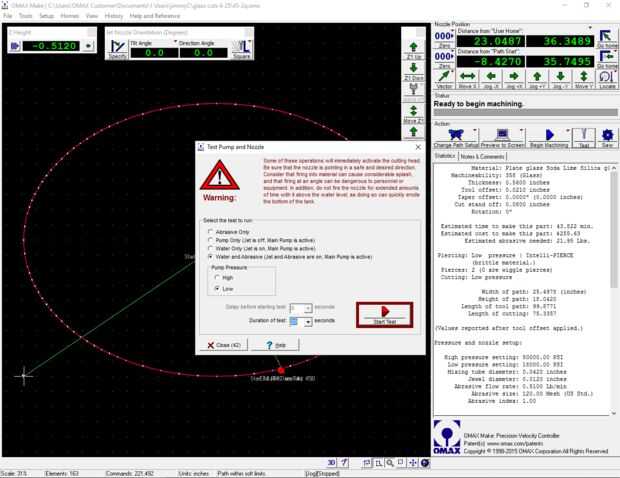Open the View menu
620x478 pixels.
(92, 16)
